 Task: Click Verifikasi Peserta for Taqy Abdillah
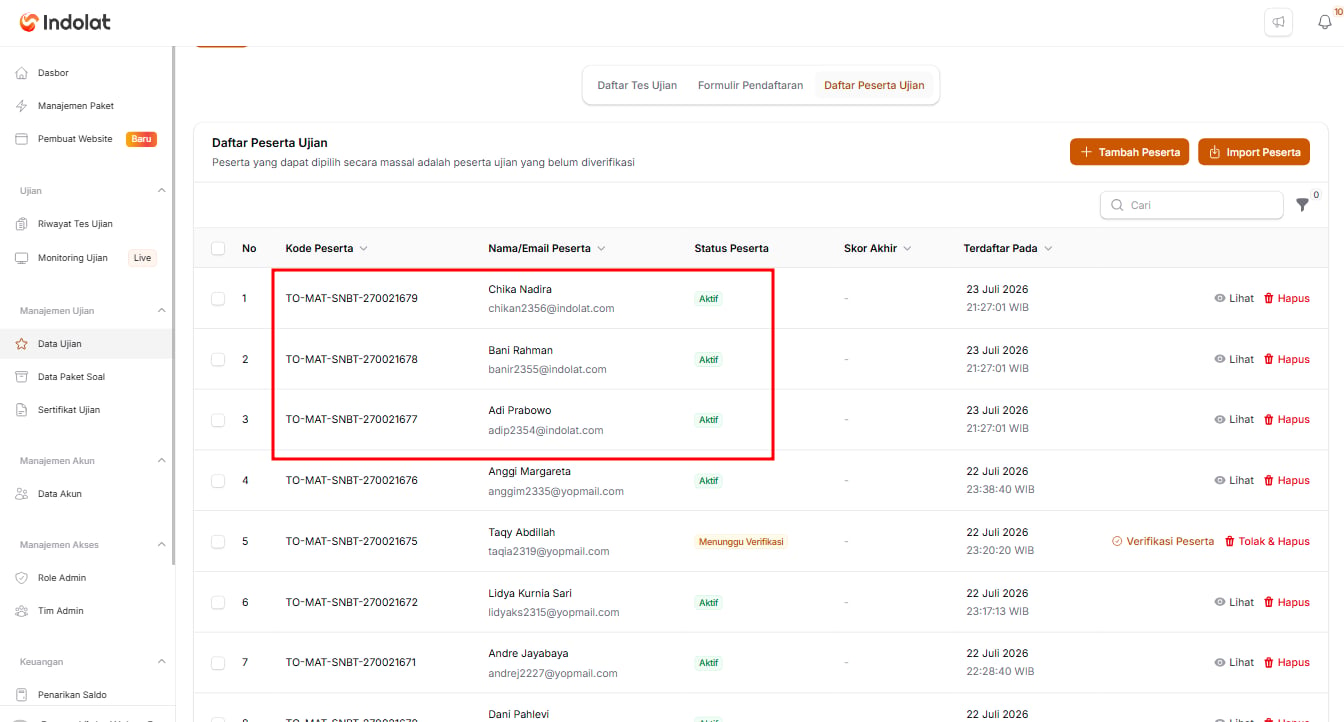pyautogui.click(x=1163, y=541)
